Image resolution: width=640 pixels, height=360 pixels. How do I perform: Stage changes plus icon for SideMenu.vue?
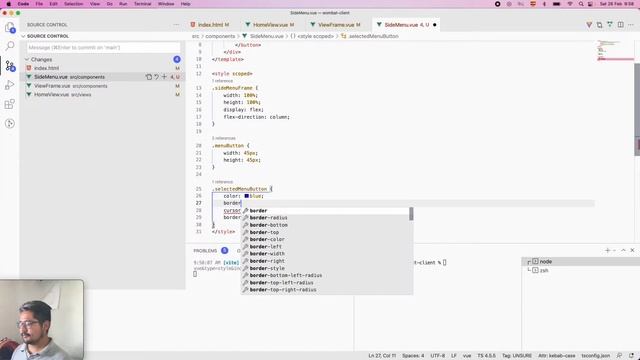(164, 77)
